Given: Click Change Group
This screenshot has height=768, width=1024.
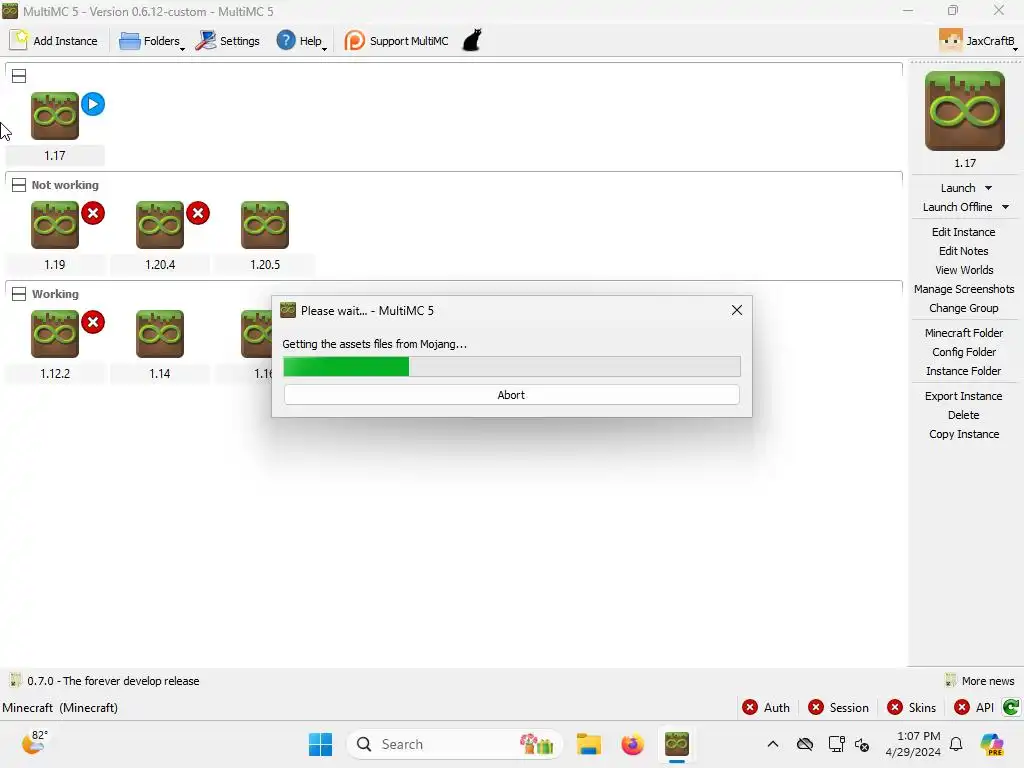Looking at the screenshot, I should tap(963, 308).
